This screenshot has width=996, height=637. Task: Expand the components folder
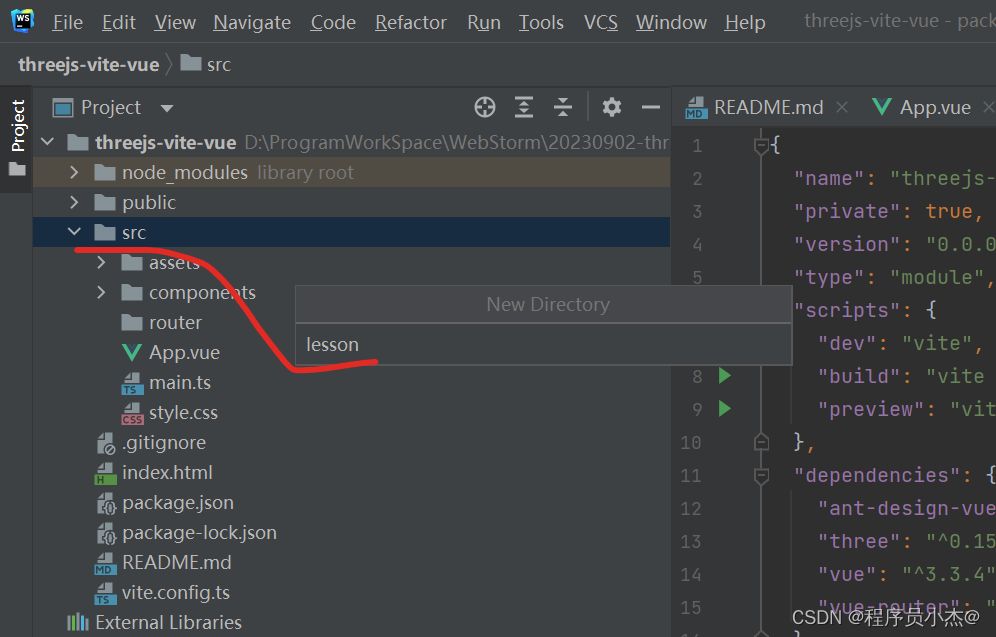pos(101,292)
